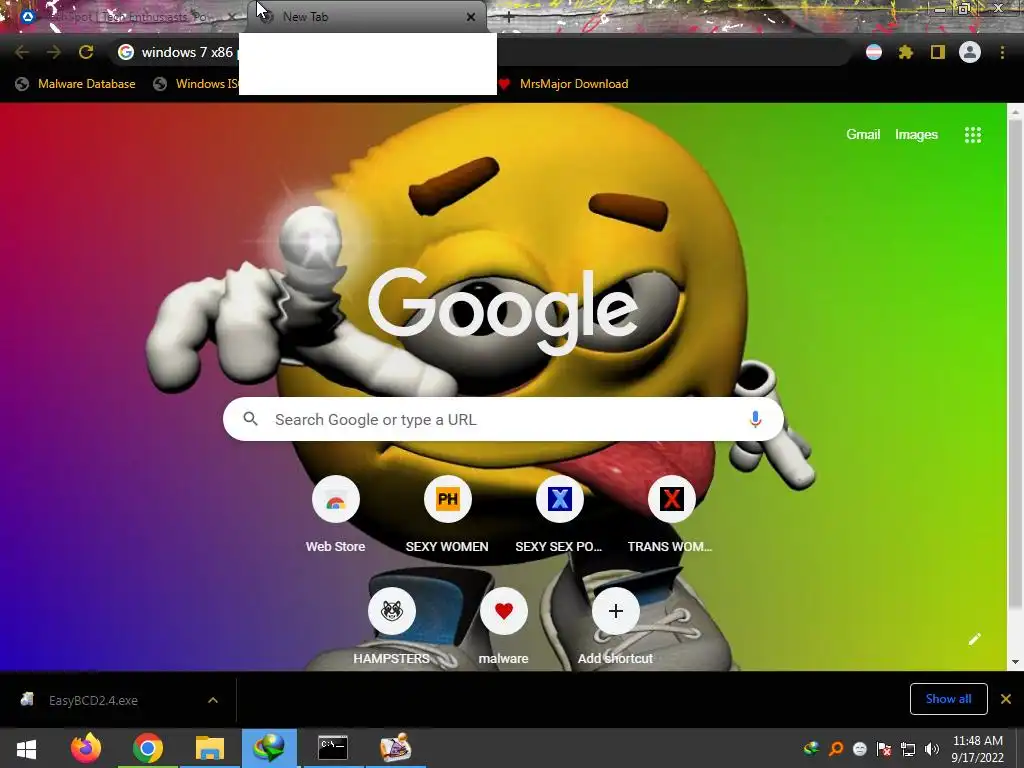1024x768 pixels.
Task: Open Chrome from taskbar
Action: click(148, 748)
